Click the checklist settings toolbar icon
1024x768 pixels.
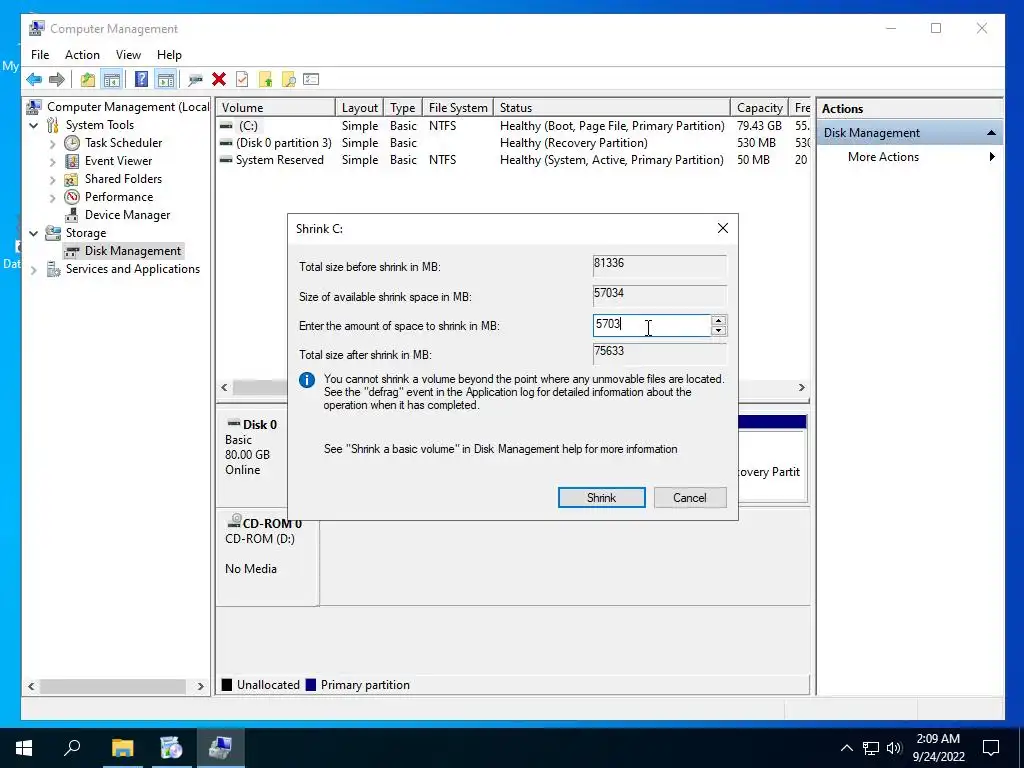coord(312,80)
